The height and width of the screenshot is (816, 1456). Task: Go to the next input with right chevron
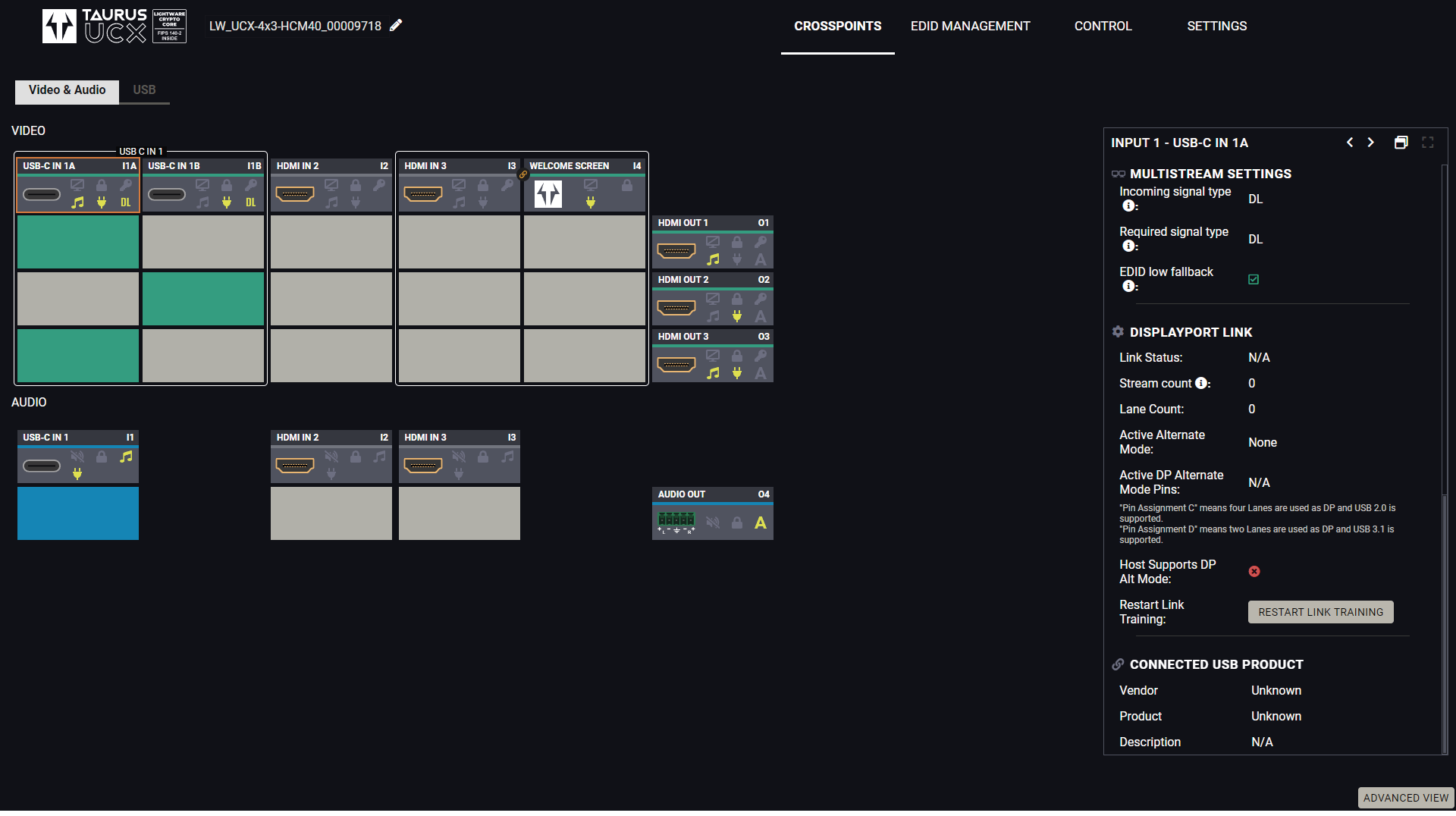pos(1371,143)
